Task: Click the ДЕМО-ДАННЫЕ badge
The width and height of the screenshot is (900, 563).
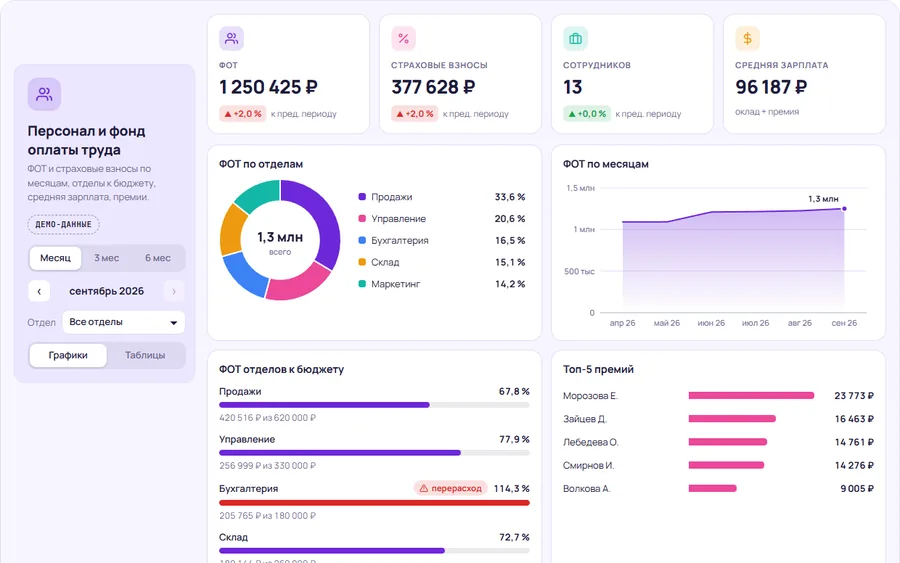Action: click(63, 224)
